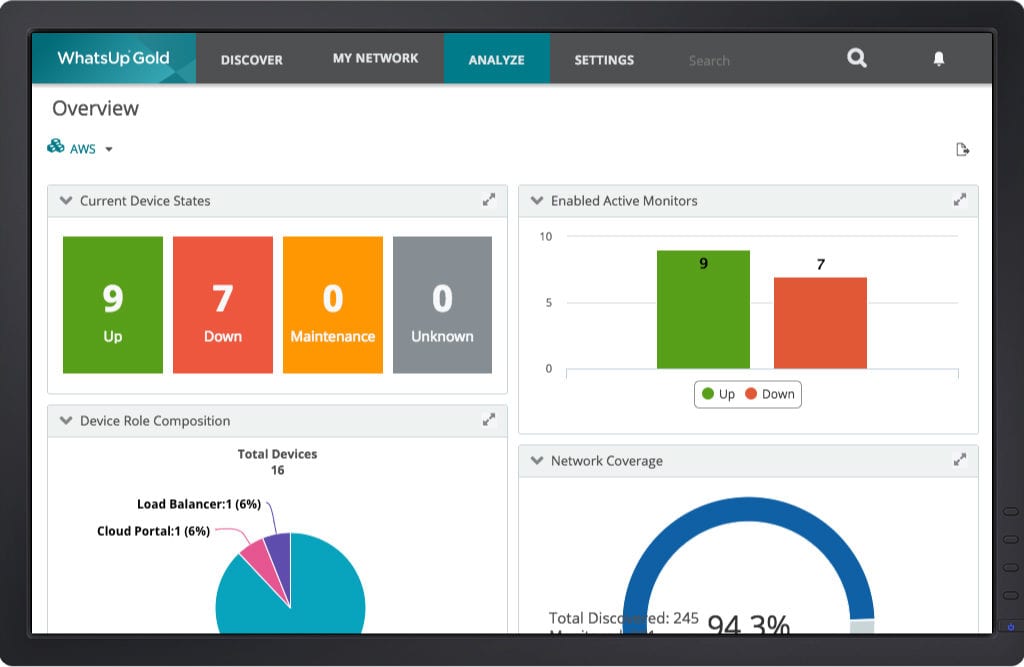Select the MY NETWORK tab
1024x667 pixels.
375,58
